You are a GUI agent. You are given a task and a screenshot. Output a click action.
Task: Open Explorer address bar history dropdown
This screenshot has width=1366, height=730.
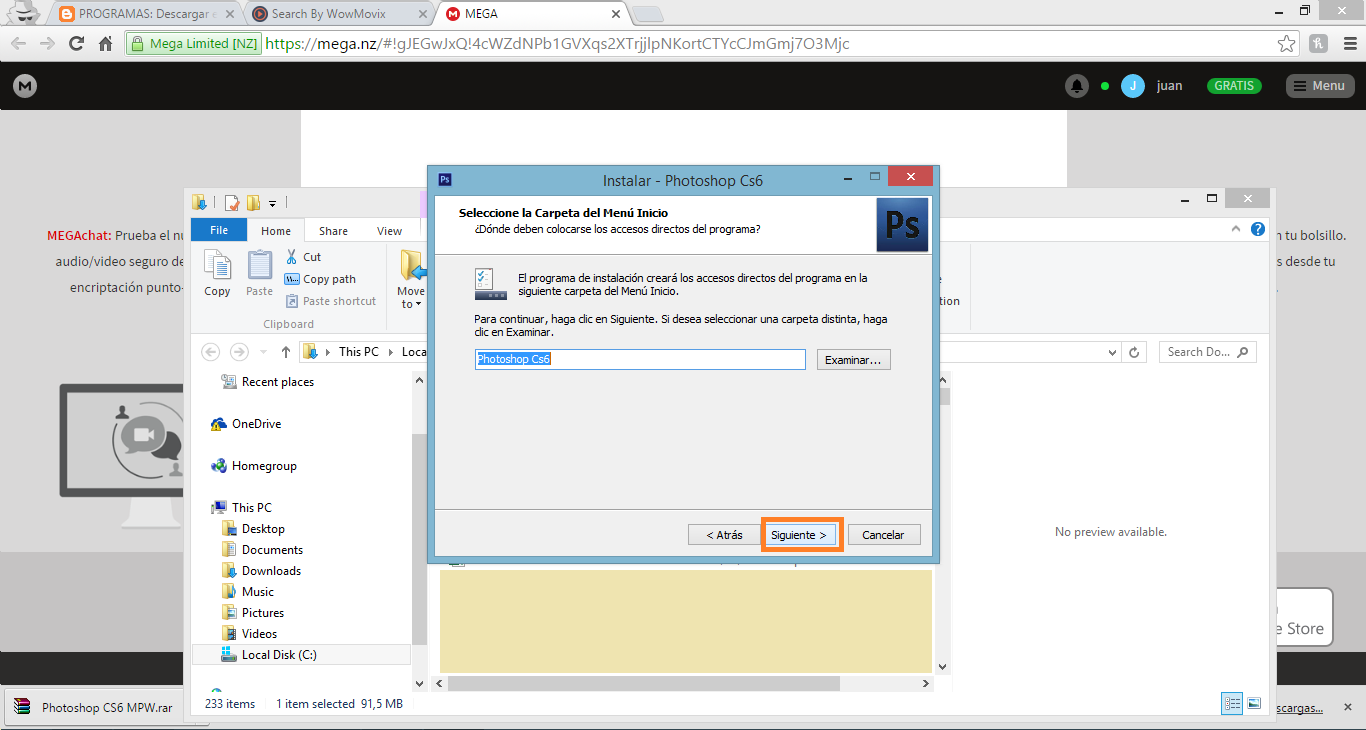[x=1113, y=352]
